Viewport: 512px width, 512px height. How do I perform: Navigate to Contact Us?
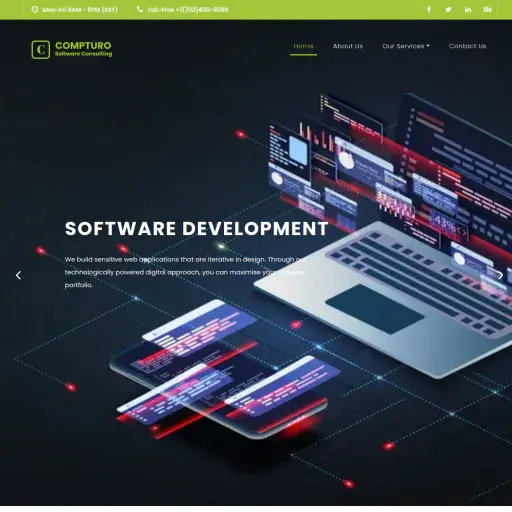coord(467,46)
